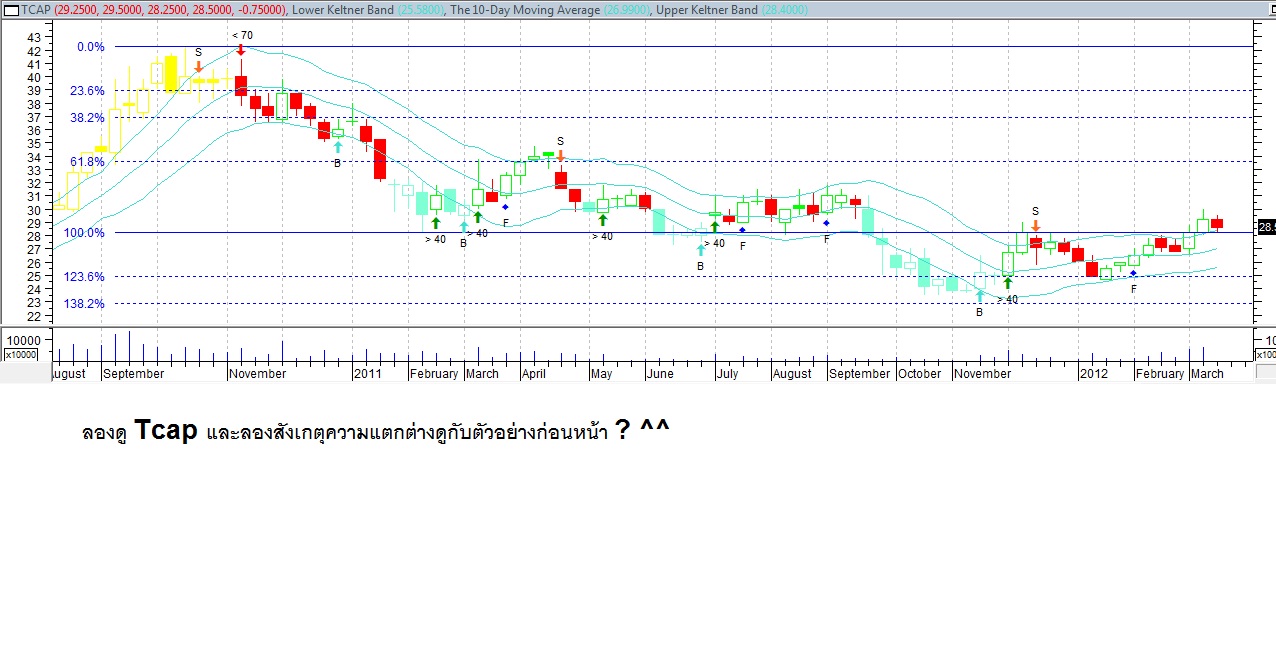Click the red down arrow under < 70
Image resolution: width=1276 pixels, height=671 pixels.
click(x=241, y=48)
